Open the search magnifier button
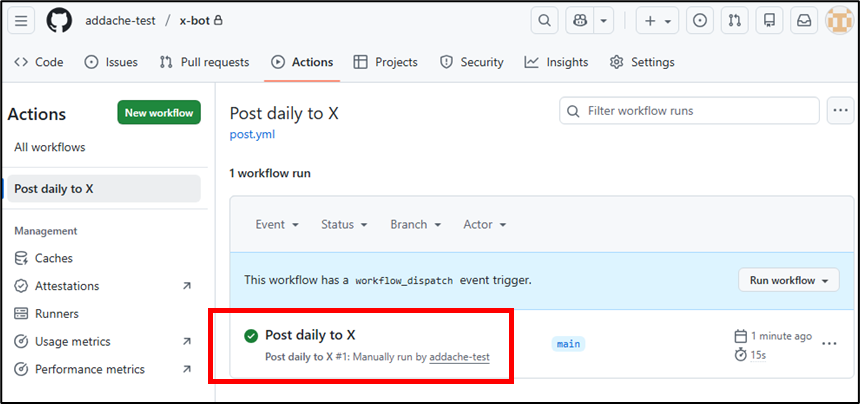This screenshot has height=404, width=860. pos(543,20)
